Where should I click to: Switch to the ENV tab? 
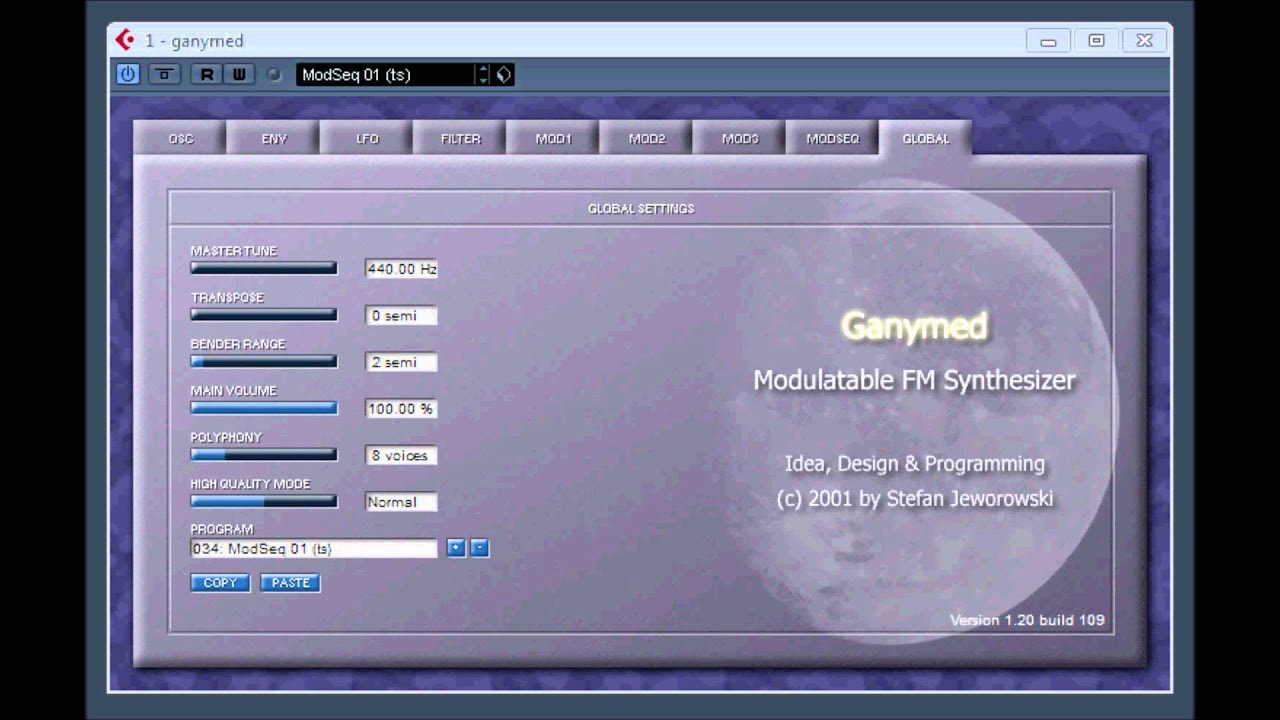coord(274,139)
